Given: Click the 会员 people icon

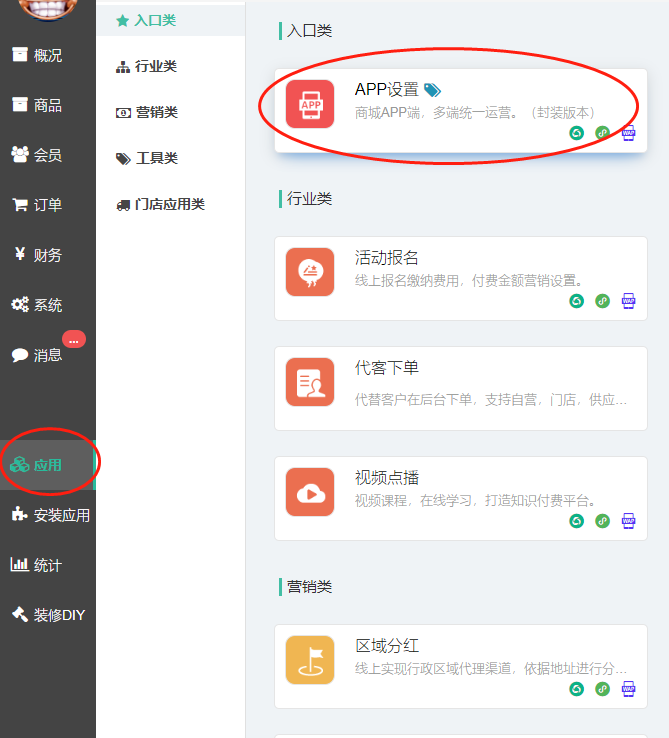Looking at the screenshot, I should click(x=20, y=154).
